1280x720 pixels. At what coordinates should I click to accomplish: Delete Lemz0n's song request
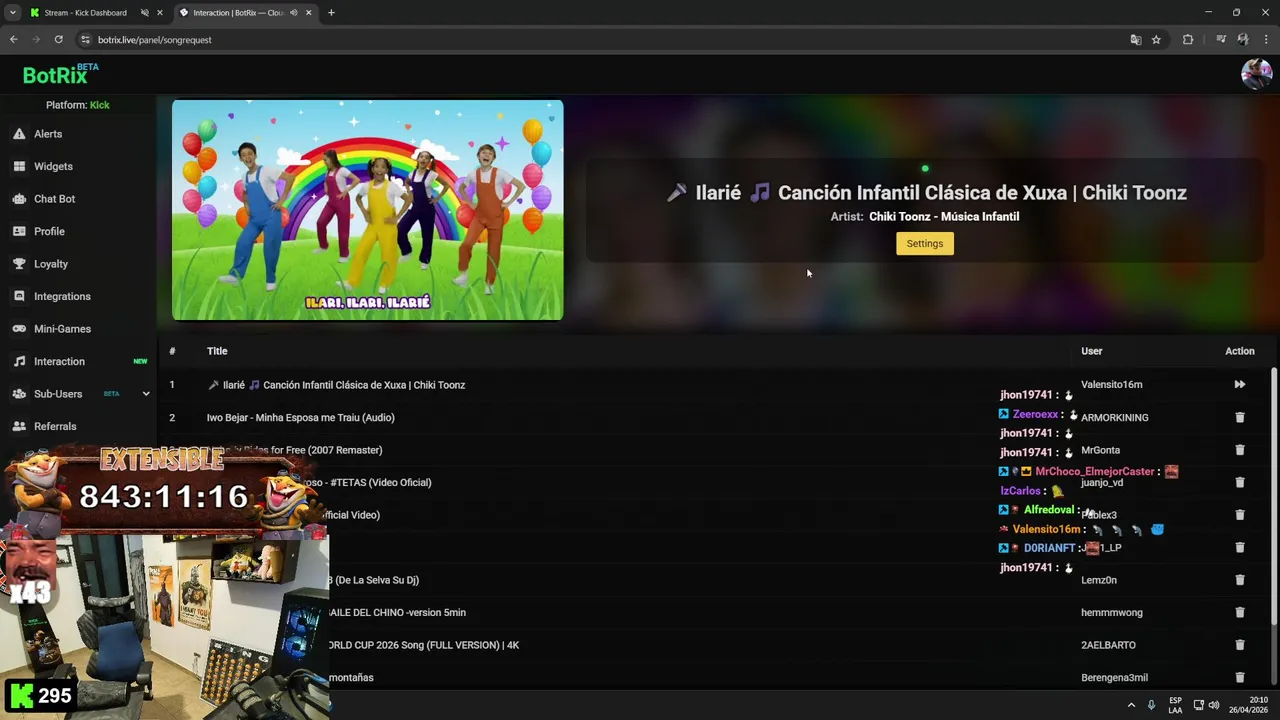pyautogui.click(x=1240, y=580)
